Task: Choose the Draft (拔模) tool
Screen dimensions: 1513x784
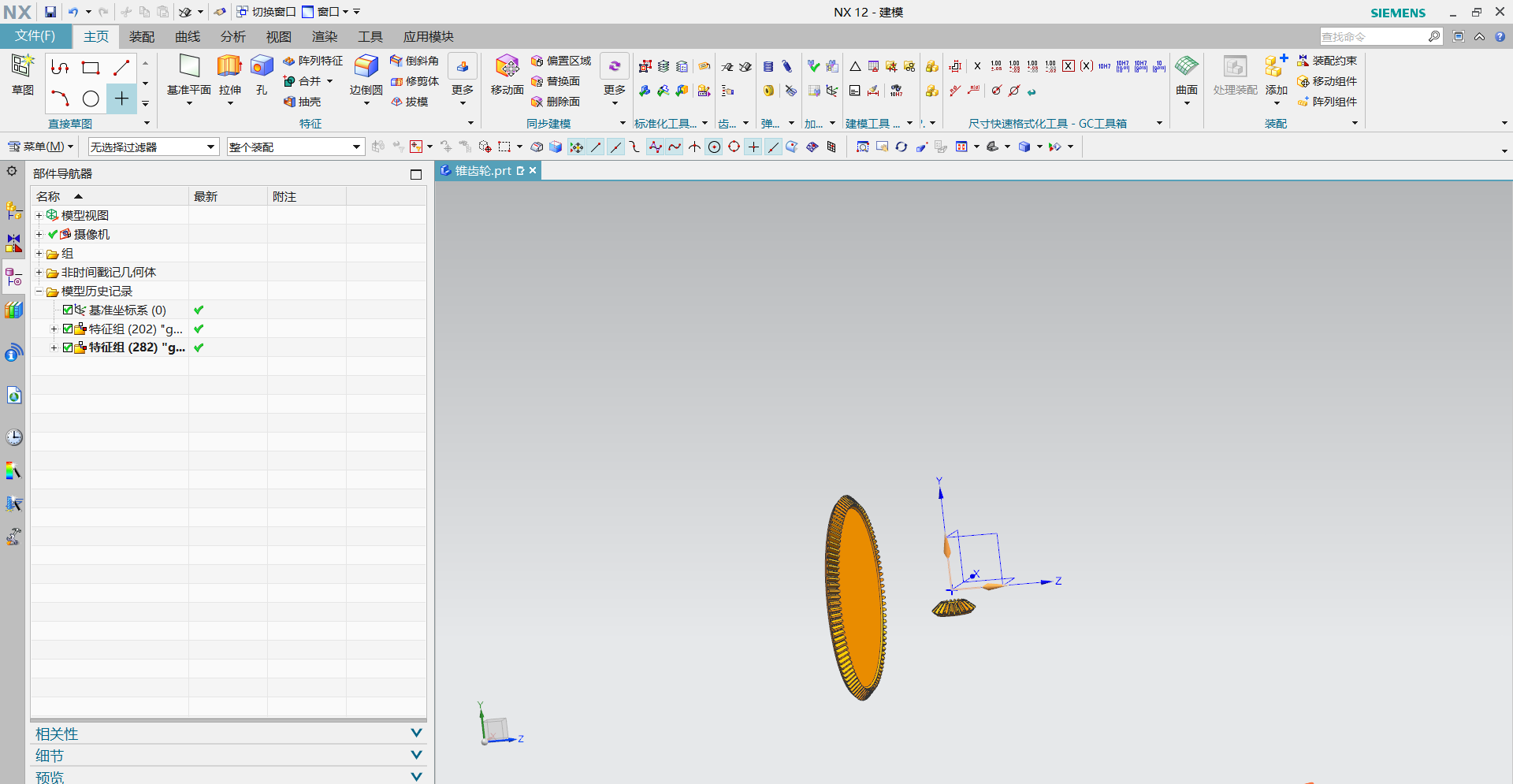Action: [x=409, y=102]
